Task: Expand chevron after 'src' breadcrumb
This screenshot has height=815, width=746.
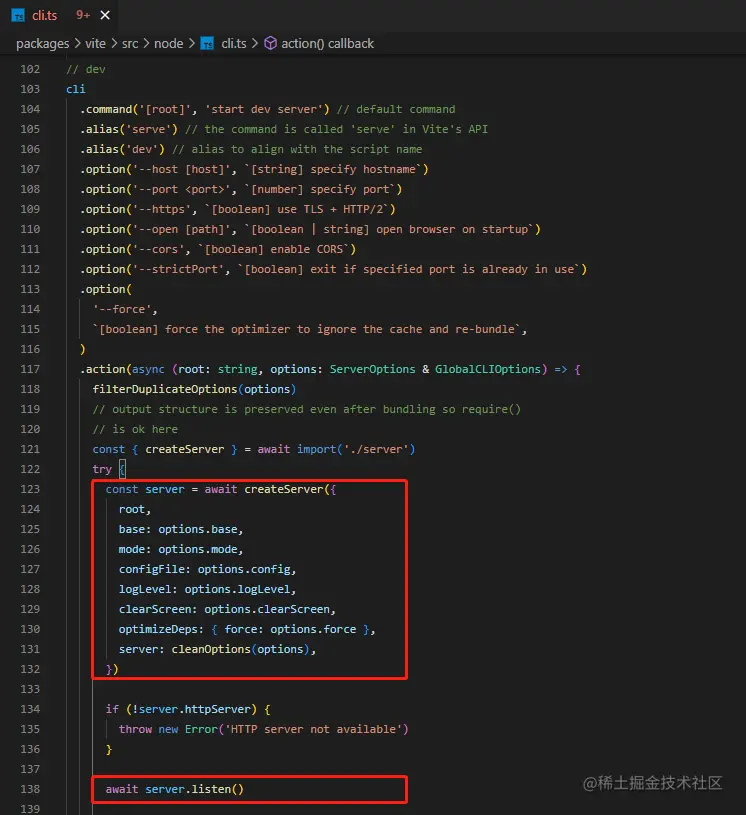Action: (146, 44)
